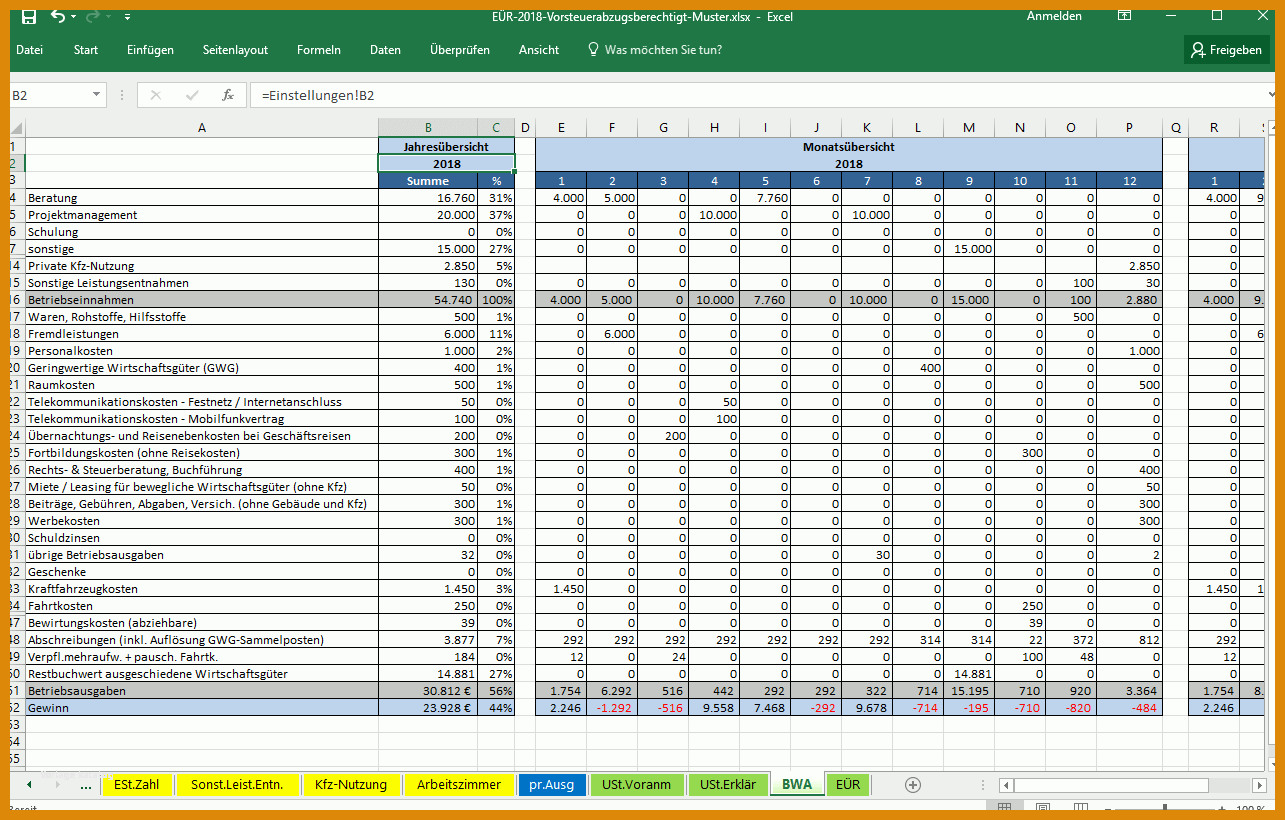Click the Monatsübersicht header cell
Image resolution: width=1285 pixels, height=820 pixels.
(849, 146)
